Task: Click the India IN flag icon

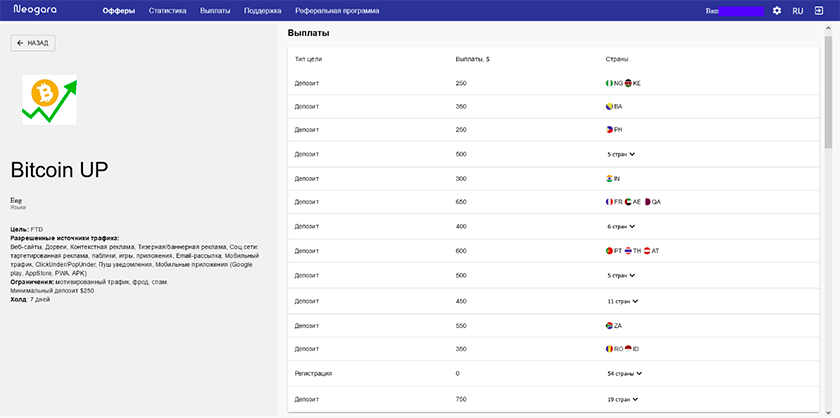Action: tap(609, 178)
